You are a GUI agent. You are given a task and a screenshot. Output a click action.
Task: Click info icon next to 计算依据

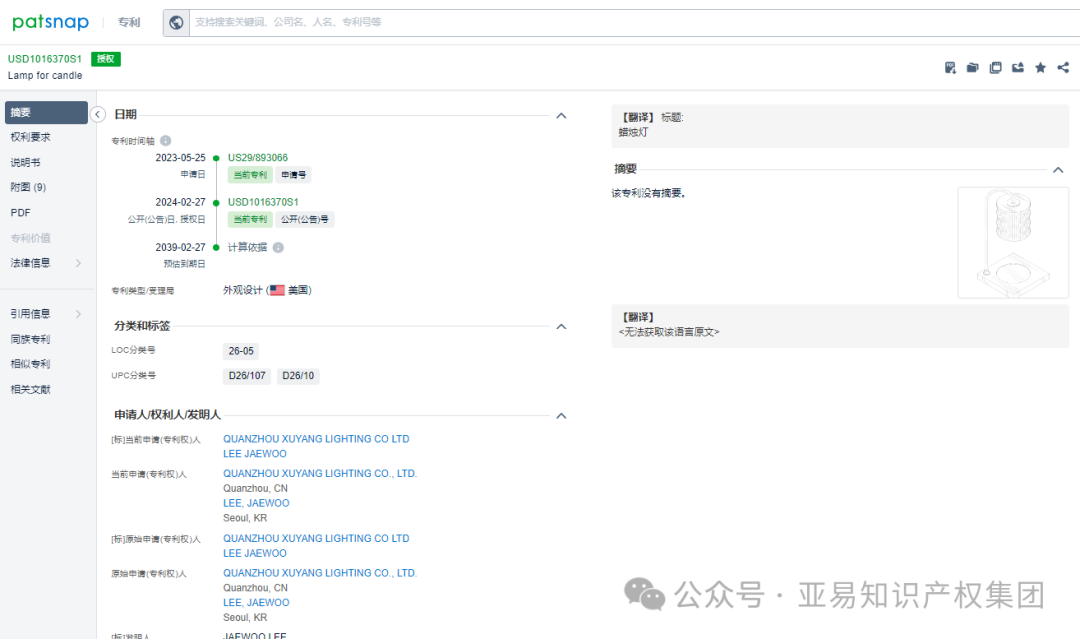tap(278, 247)
